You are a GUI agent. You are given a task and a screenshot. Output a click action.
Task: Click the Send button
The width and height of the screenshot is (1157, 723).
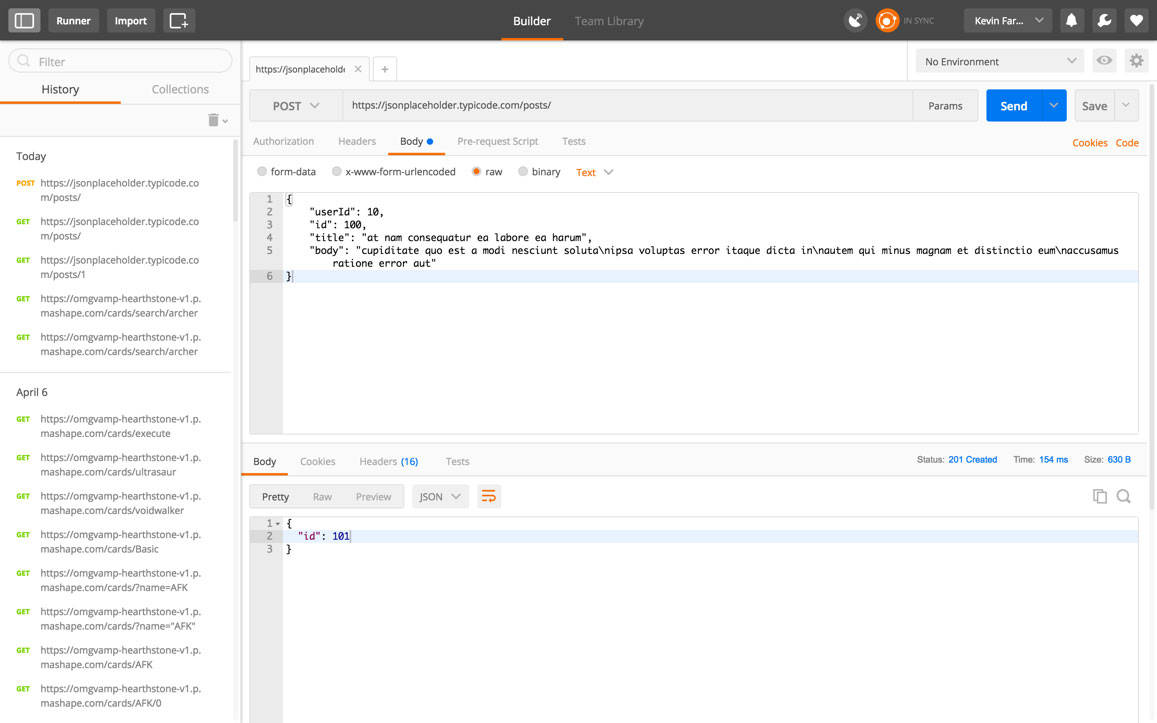click(1013, 105)
